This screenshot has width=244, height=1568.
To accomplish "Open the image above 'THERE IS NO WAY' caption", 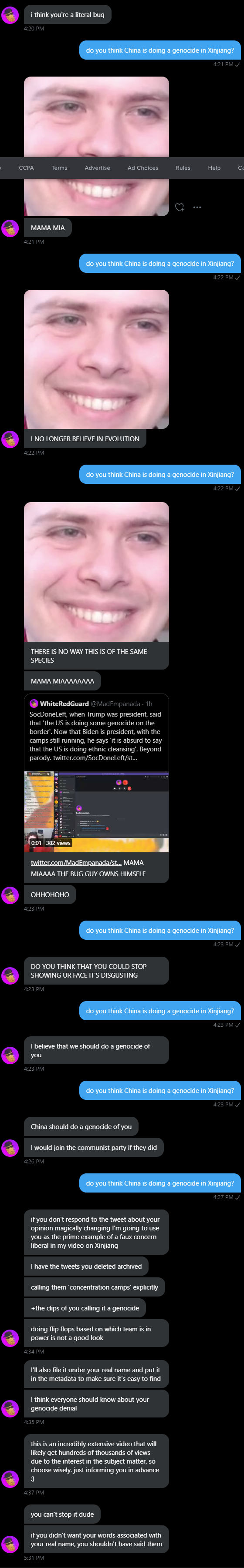I will [x=96, y=572].
